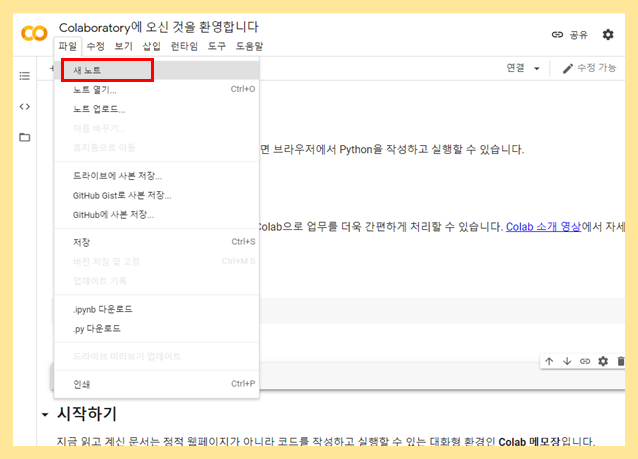Open the 파일 menu

point(68,46)
